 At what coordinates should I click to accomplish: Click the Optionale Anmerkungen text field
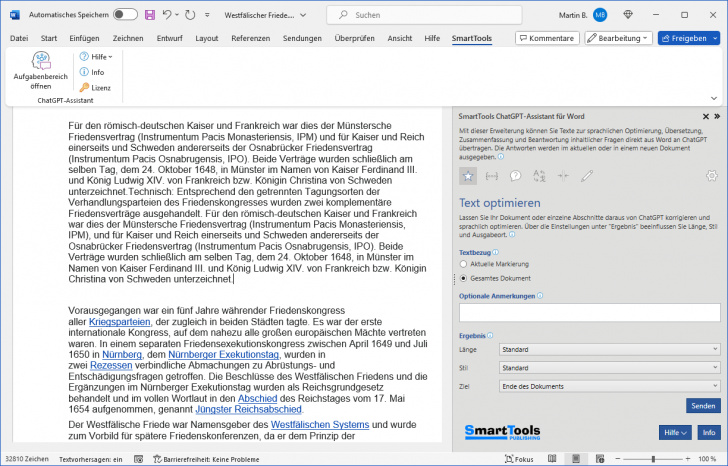589,312
